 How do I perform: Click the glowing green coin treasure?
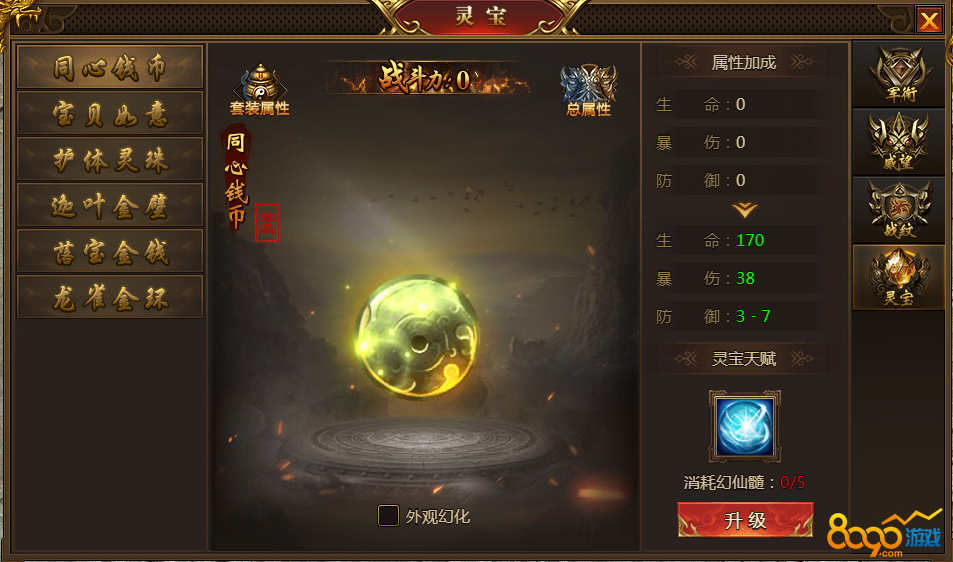click(418, 336)
